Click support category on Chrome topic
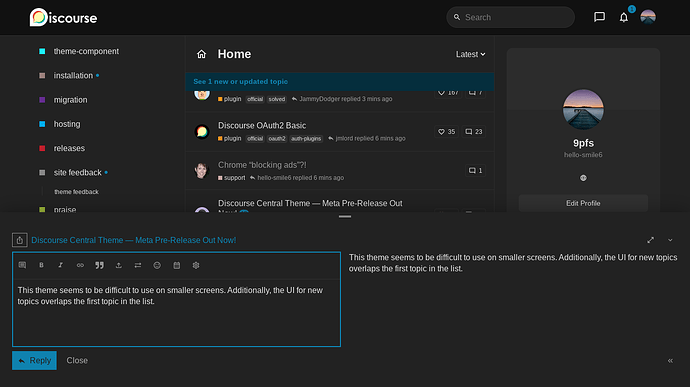 point(231,178)
